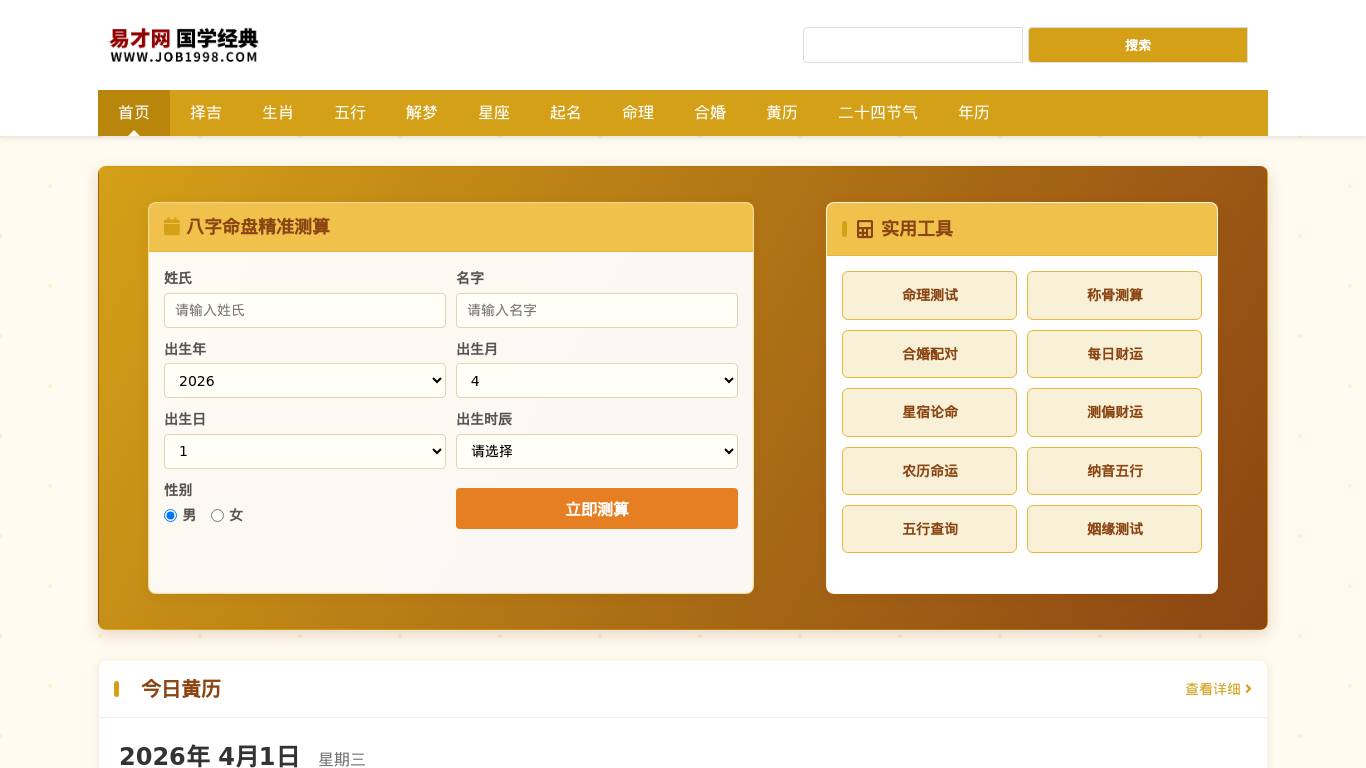Click the grid icon next to 实用工具 heading
1366x768 pixels.
click(865, 229)
